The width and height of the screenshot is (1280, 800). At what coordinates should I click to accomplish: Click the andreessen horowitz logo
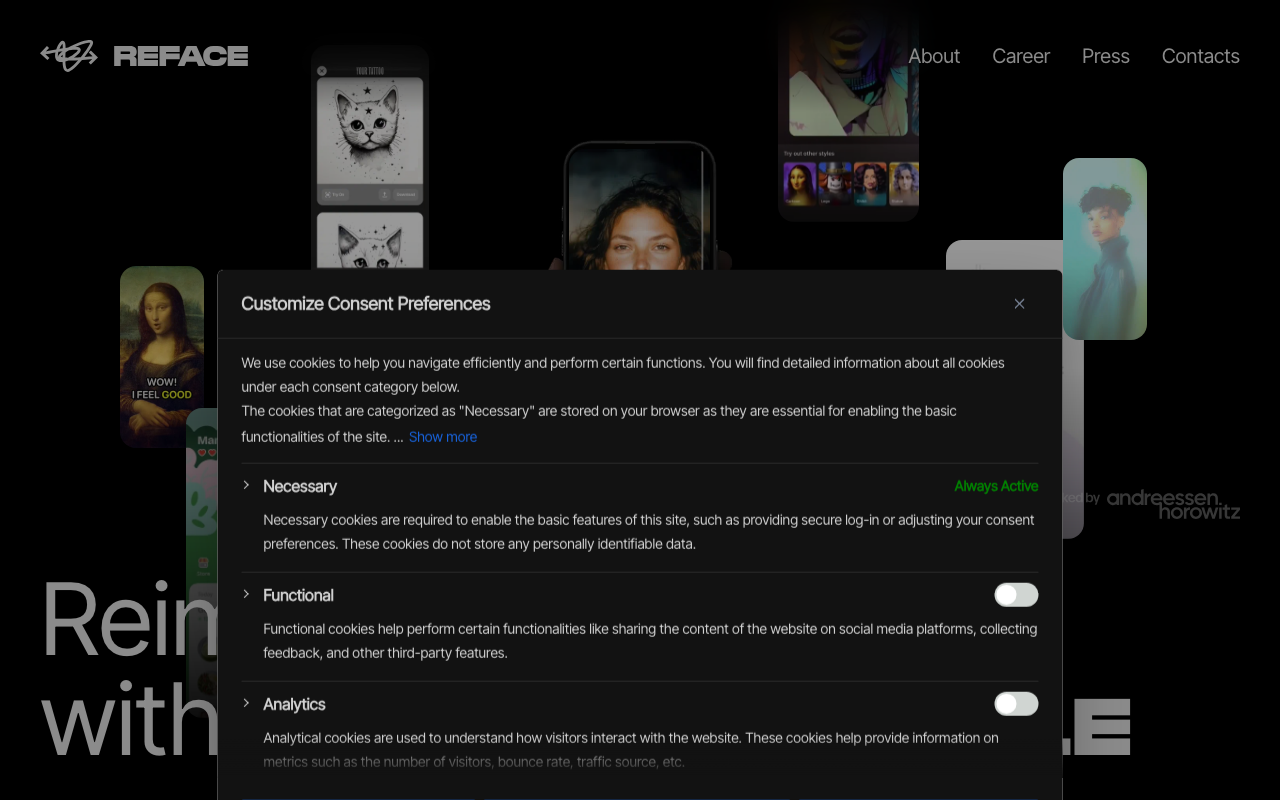click(x=1172, y=505)
